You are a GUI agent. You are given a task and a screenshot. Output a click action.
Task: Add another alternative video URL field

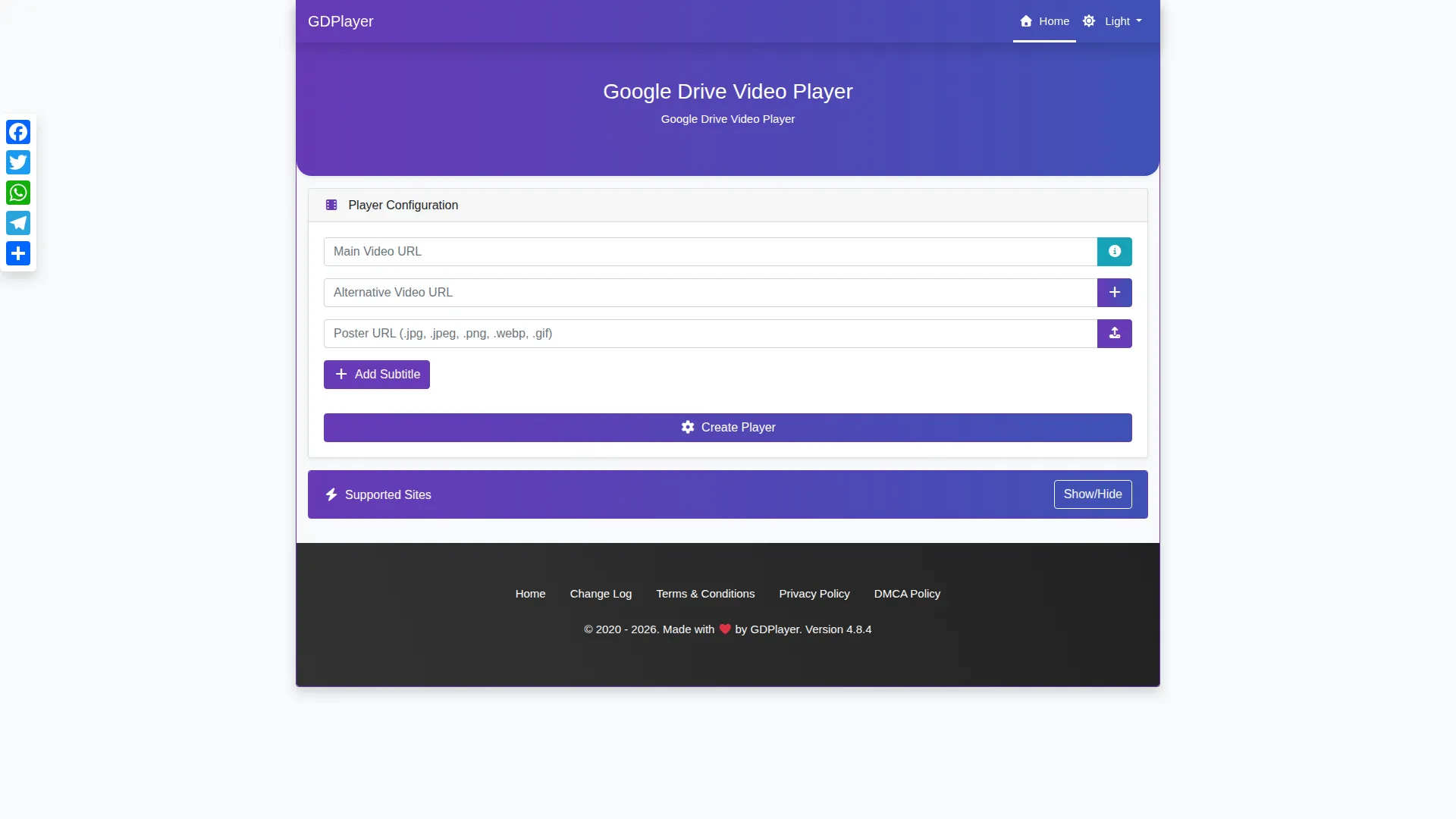1114,293
